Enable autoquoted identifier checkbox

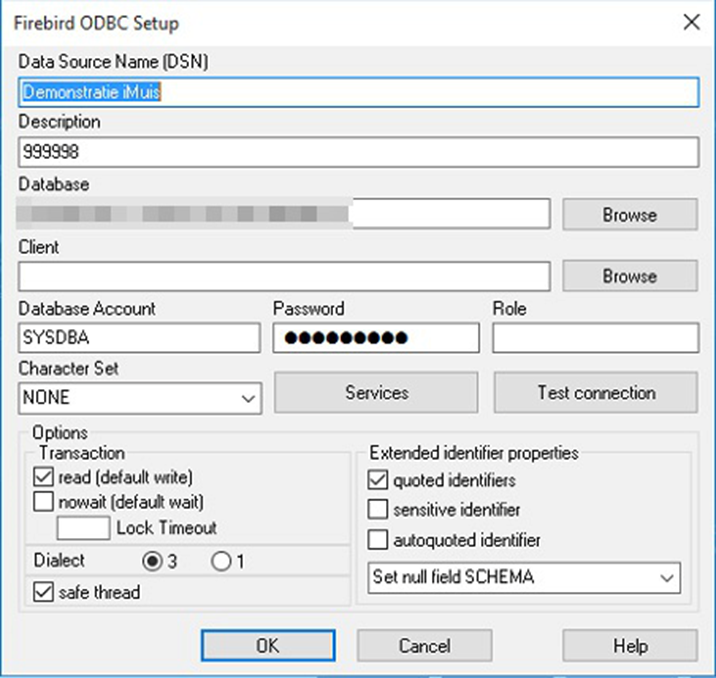pos(378,540)
